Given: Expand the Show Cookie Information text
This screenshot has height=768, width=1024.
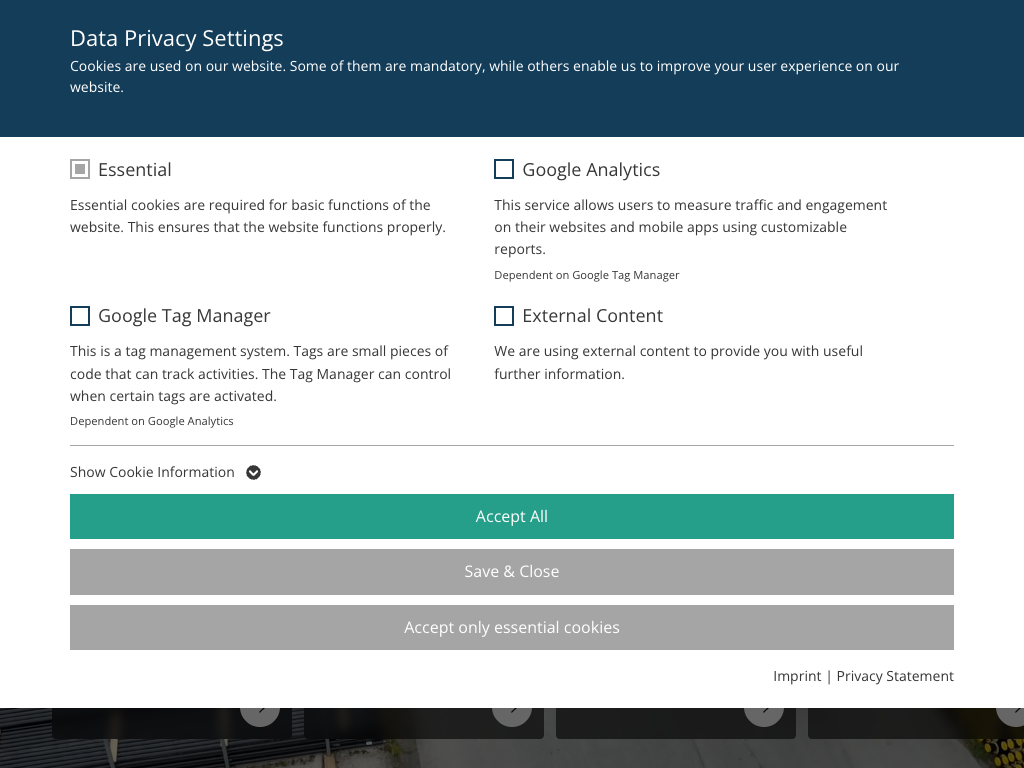Looking at the screenshot, I should [x=152, y=473].
